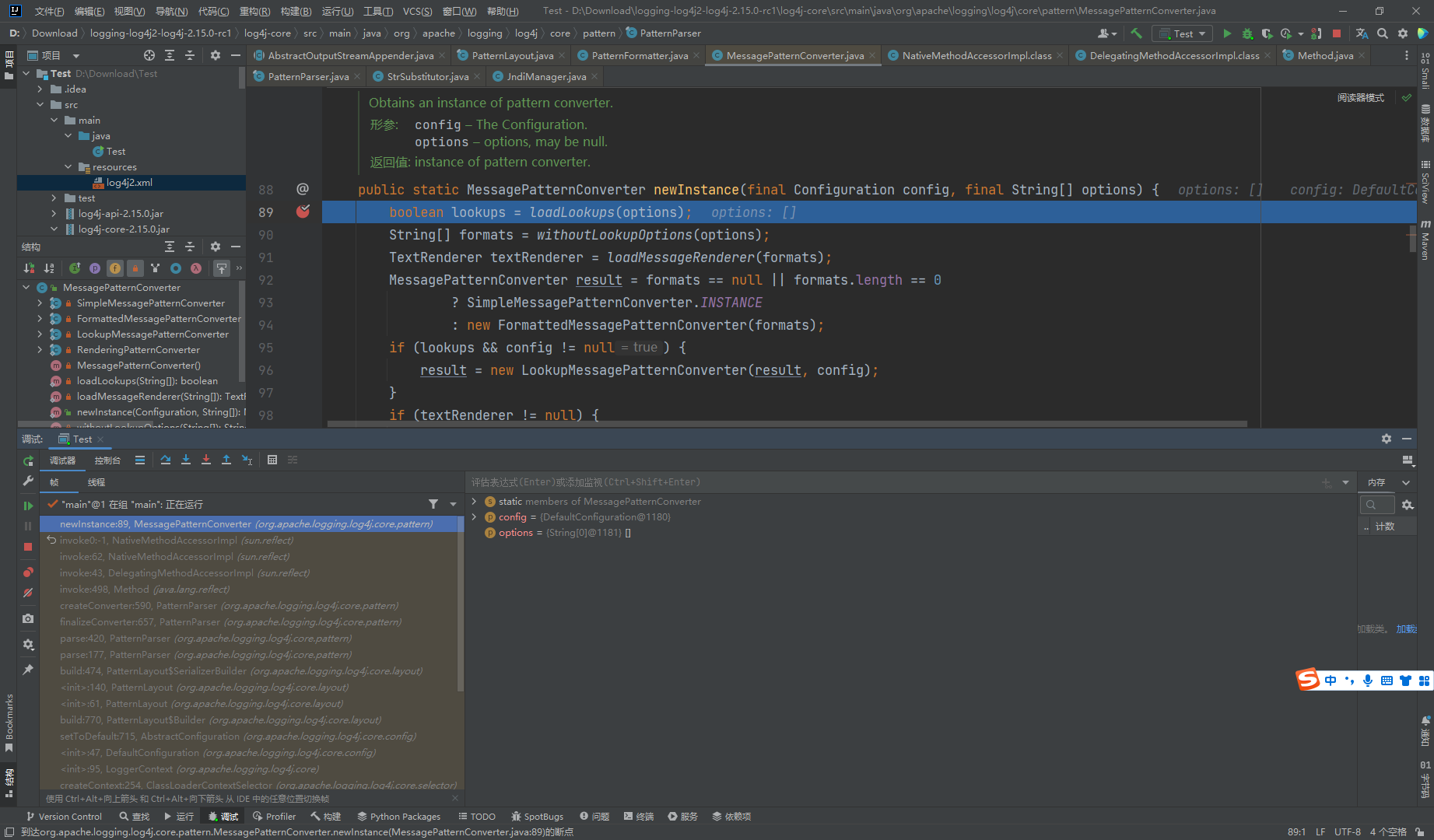The image size is (1434, 840).
Task: Expand log4j-api-2.15.0.jar in project tree
Action: (54, 214)
